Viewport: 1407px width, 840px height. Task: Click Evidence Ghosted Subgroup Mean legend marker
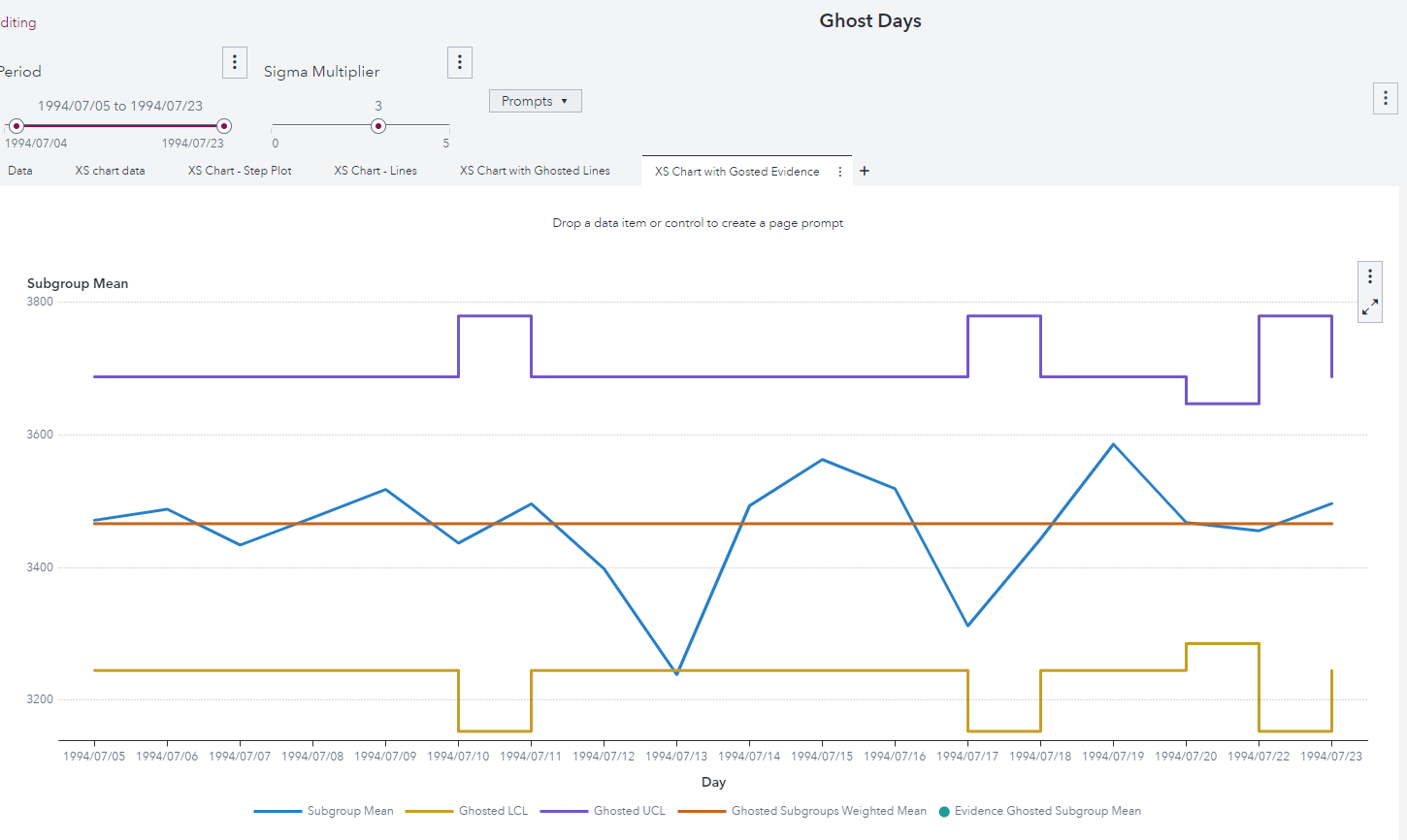(x=944, y=812)
